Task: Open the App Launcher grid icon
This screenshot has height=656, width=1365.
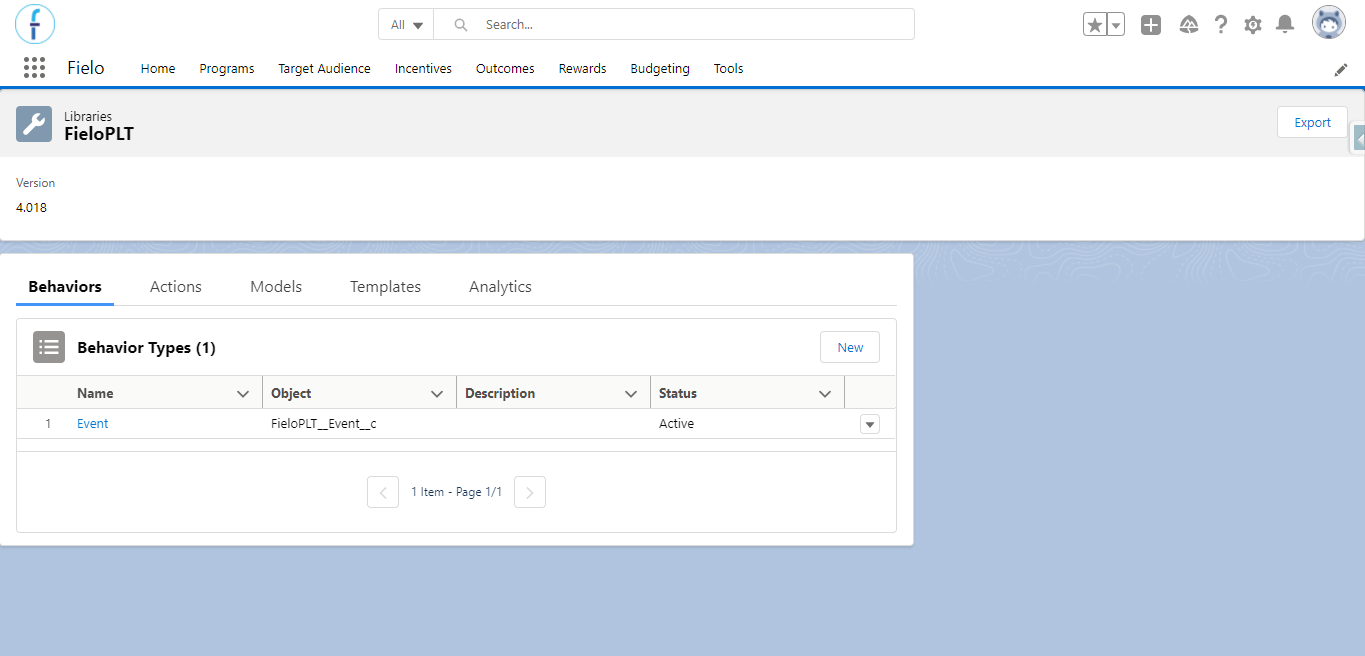Action: pos(34,68)
